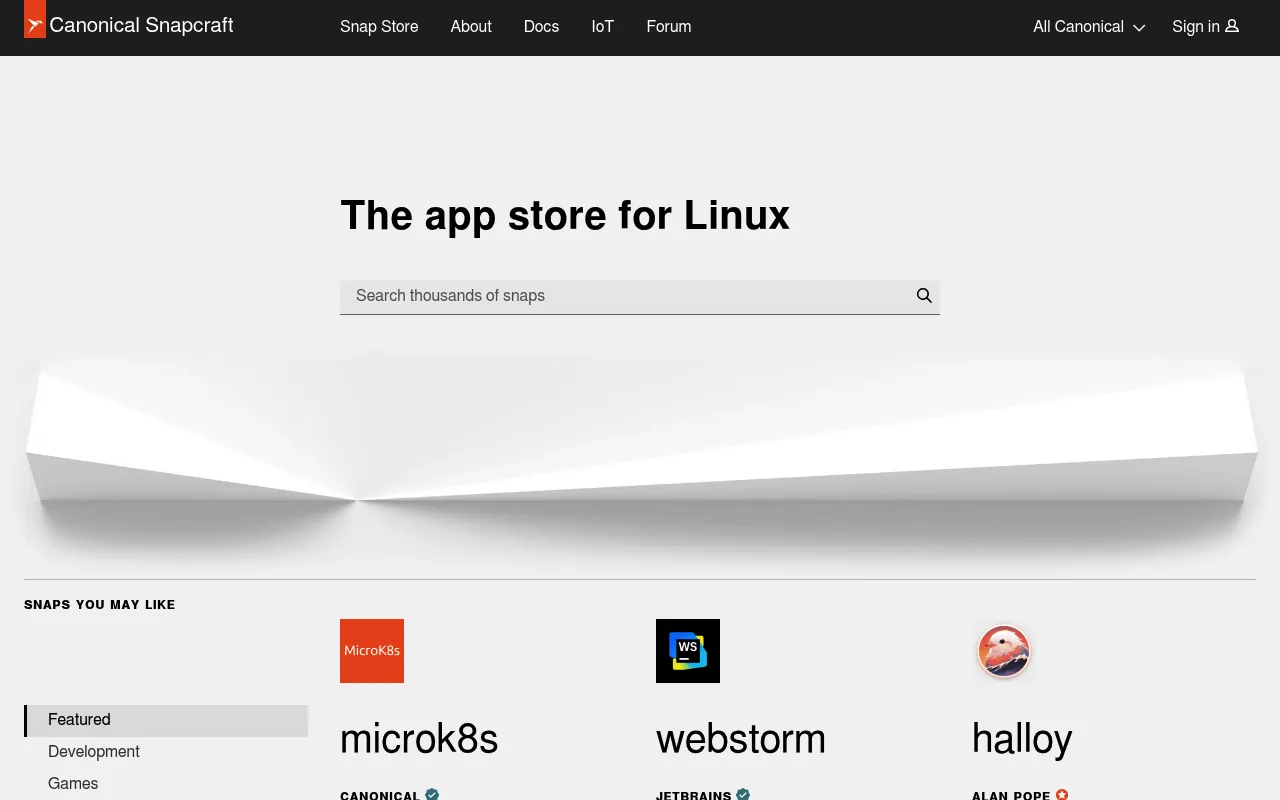Click the Sign in link
The image size is (1280, 800).
pyautogui.click(x=1205, y=27)
